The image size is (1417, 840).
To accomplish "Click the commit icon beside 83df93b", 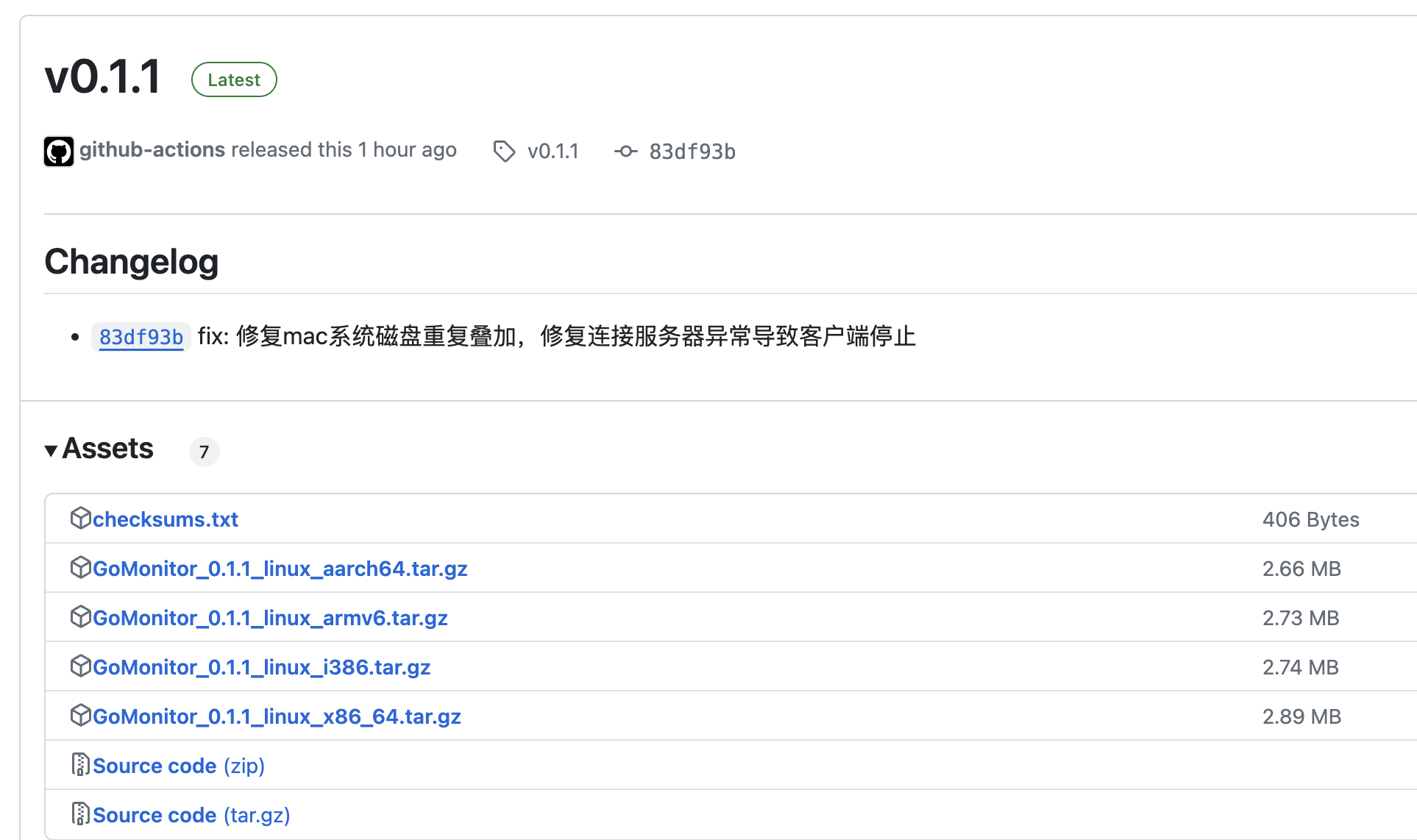I will click(x=626, y=152).
